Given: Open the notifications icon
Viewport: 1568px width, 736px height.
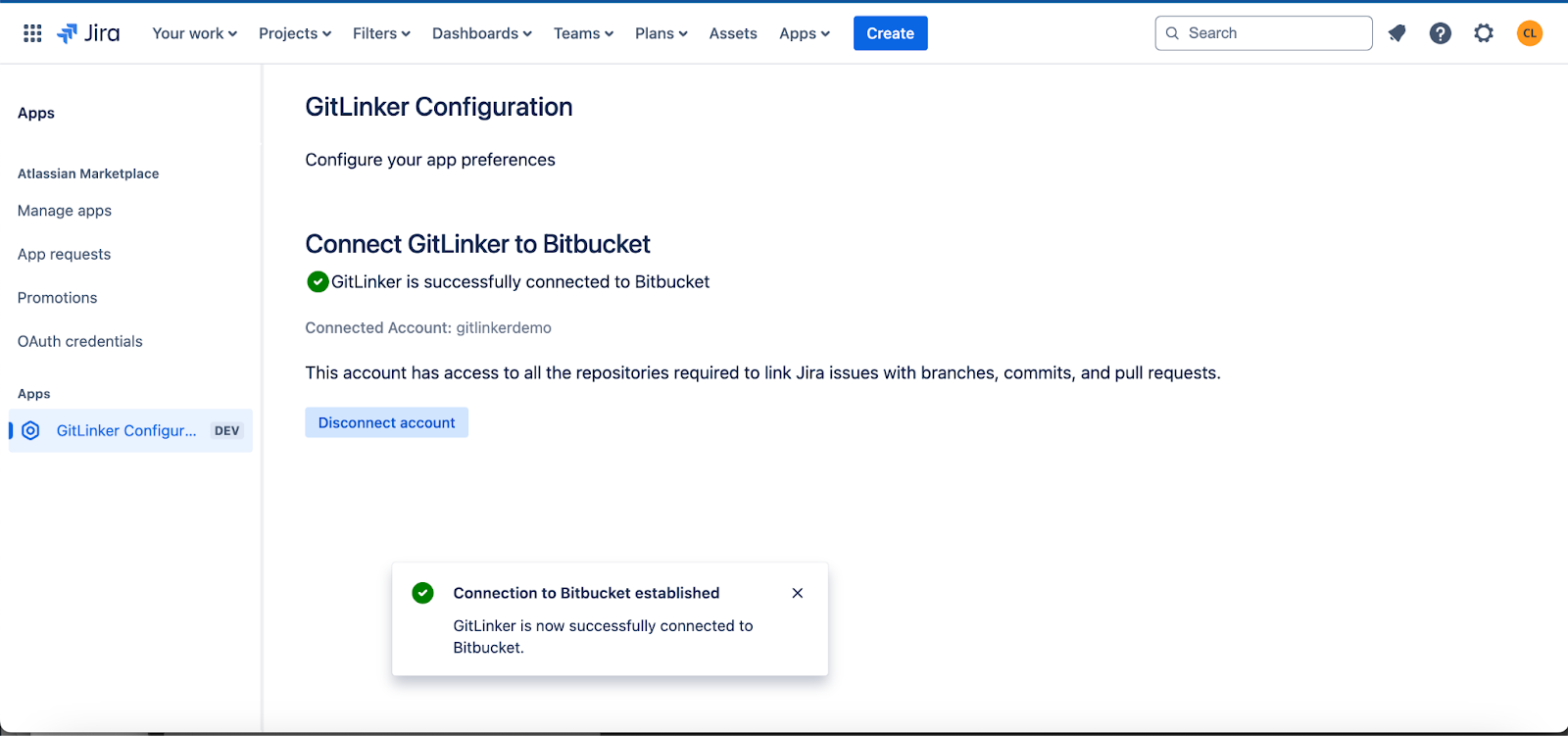Looking at the screenshot, I should [1396, 33].
